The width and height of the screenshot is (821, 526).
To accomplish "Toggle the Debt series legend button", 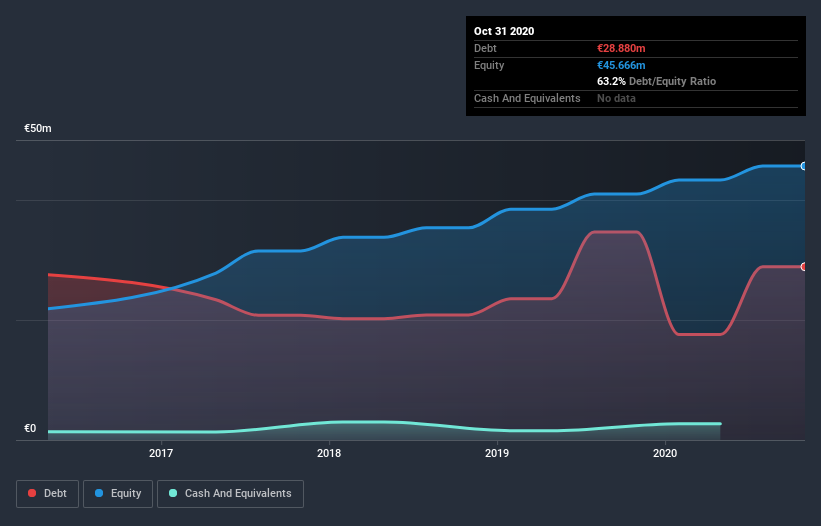I will click(x=47, y=494).
